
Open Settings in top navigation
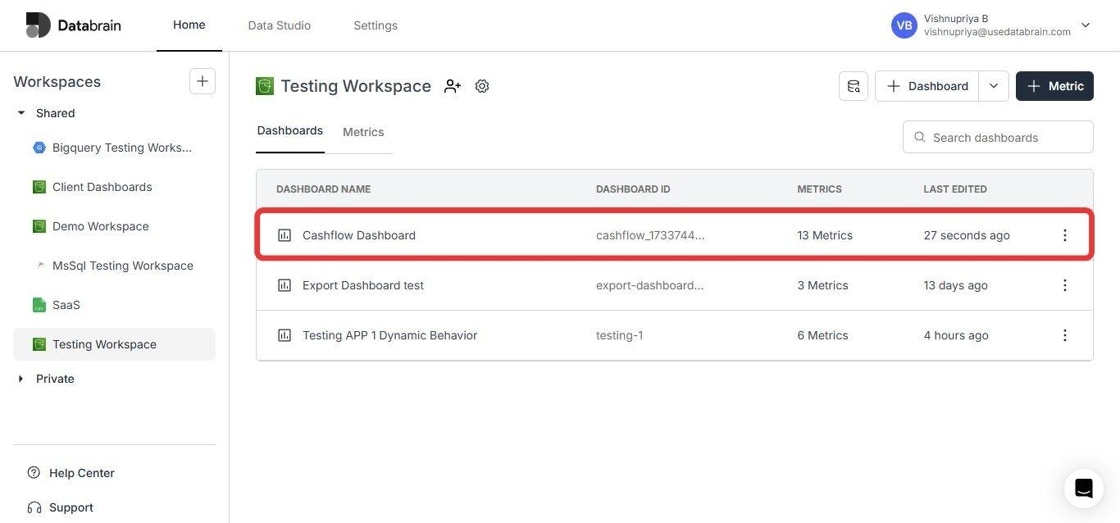[x=376, y=26]
